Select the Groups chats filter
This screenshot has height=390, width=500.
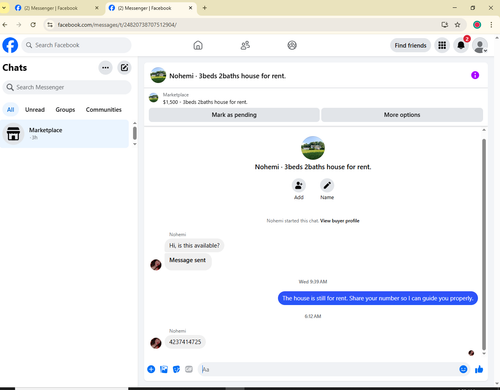tap(65, 110)
